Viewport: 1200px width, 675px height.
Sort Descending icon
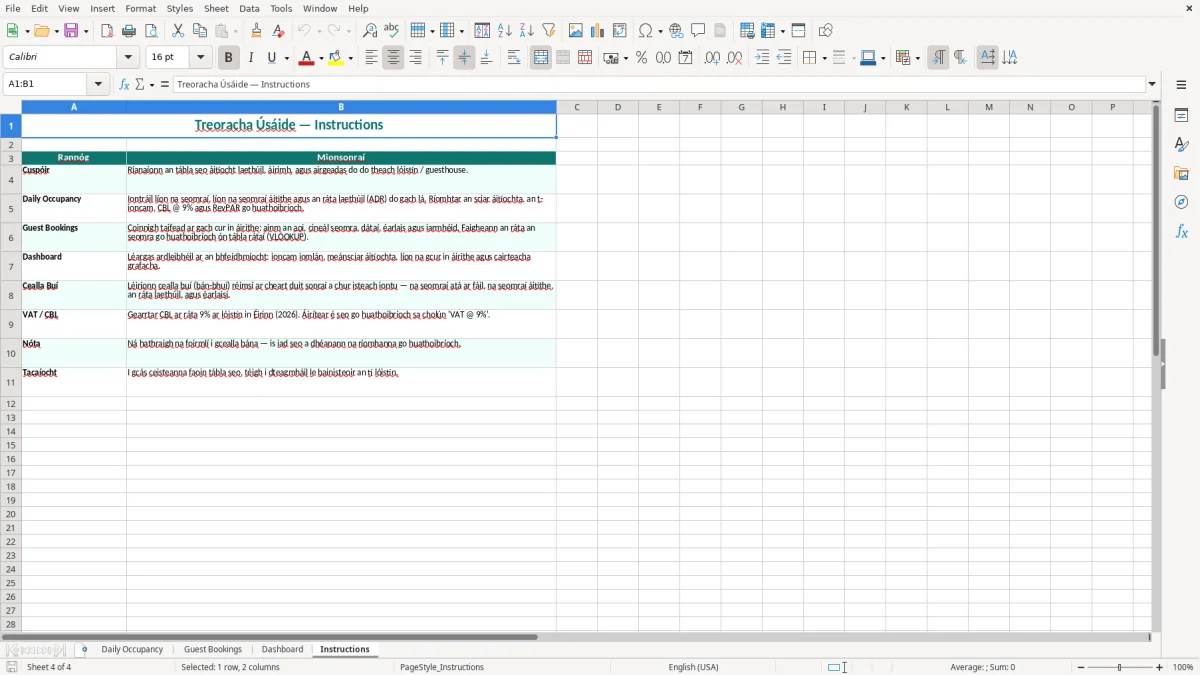[526, 31]
